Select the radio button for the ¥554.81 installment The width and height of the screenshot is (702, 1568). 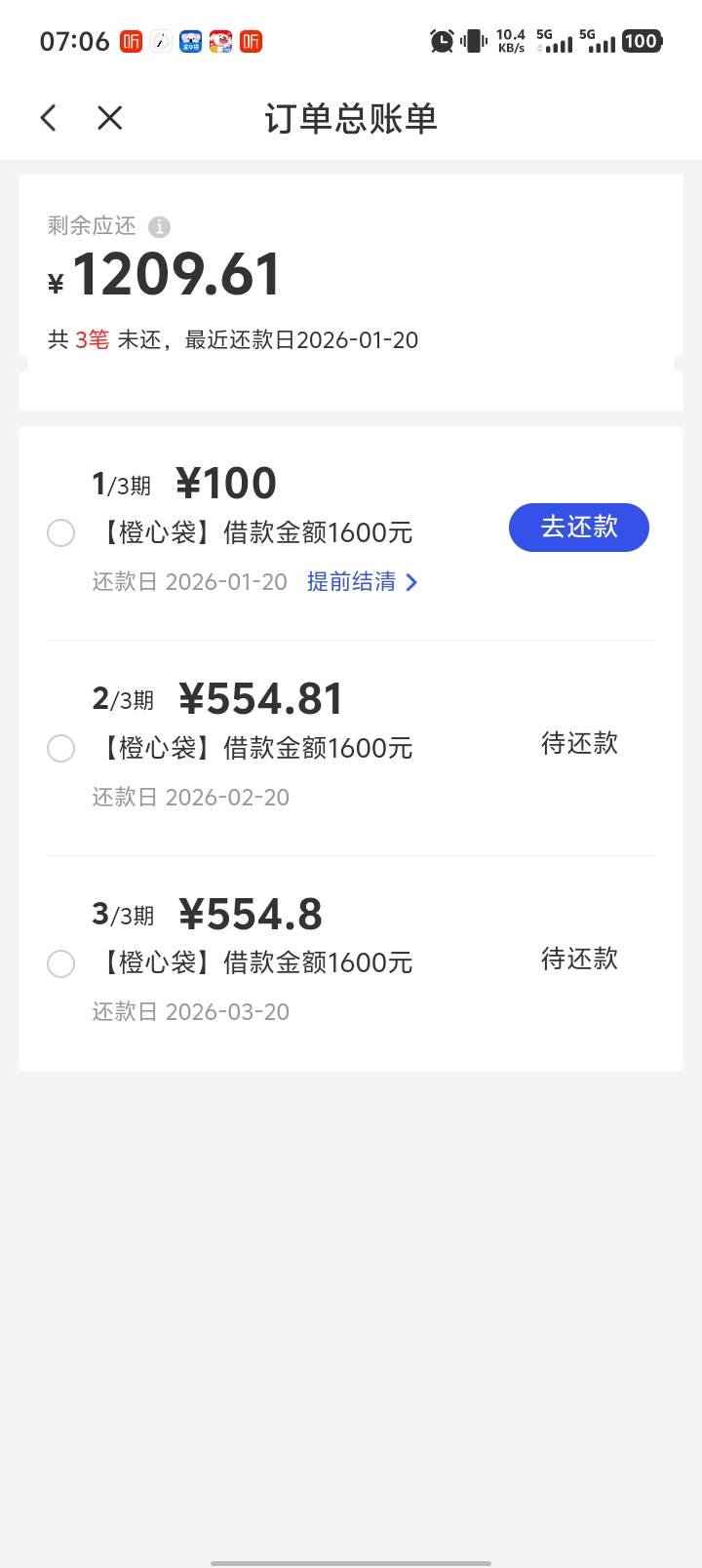tap(60, 749)
